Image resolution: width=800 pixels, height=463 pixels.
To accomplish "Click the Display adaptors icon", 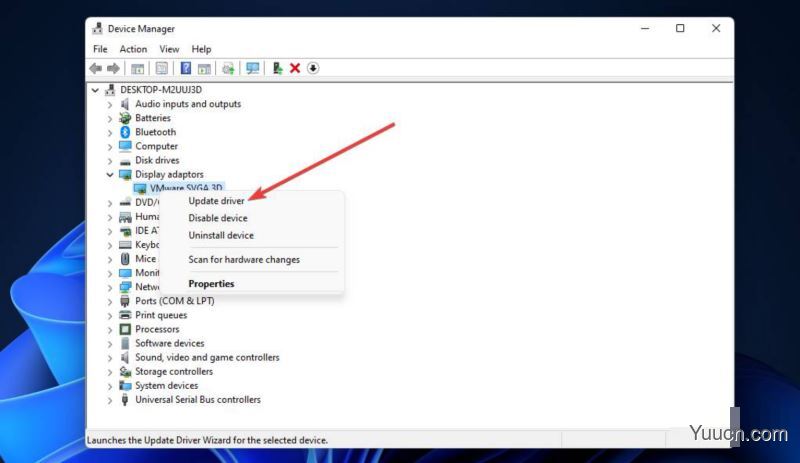I will pos(125,175).
